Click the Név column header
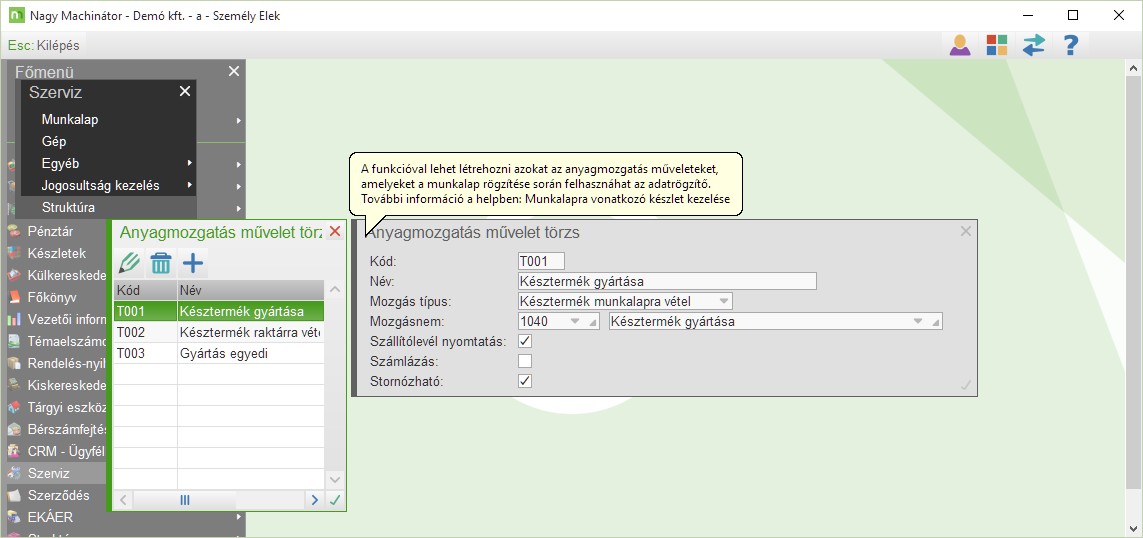 [250, 290]
